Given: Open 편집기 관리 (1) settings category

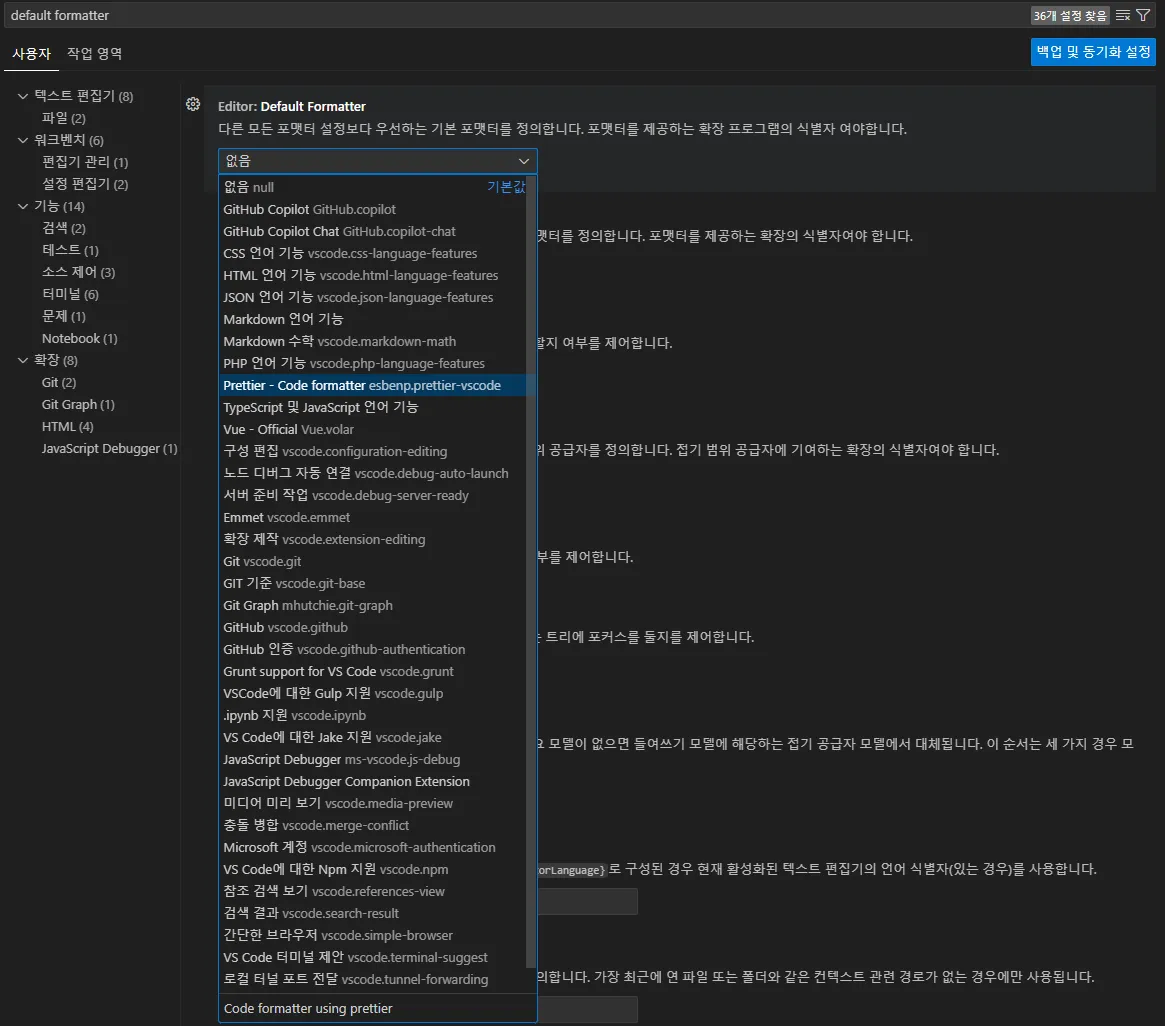Looking at the screenshot, I should [x=85, y=161].
